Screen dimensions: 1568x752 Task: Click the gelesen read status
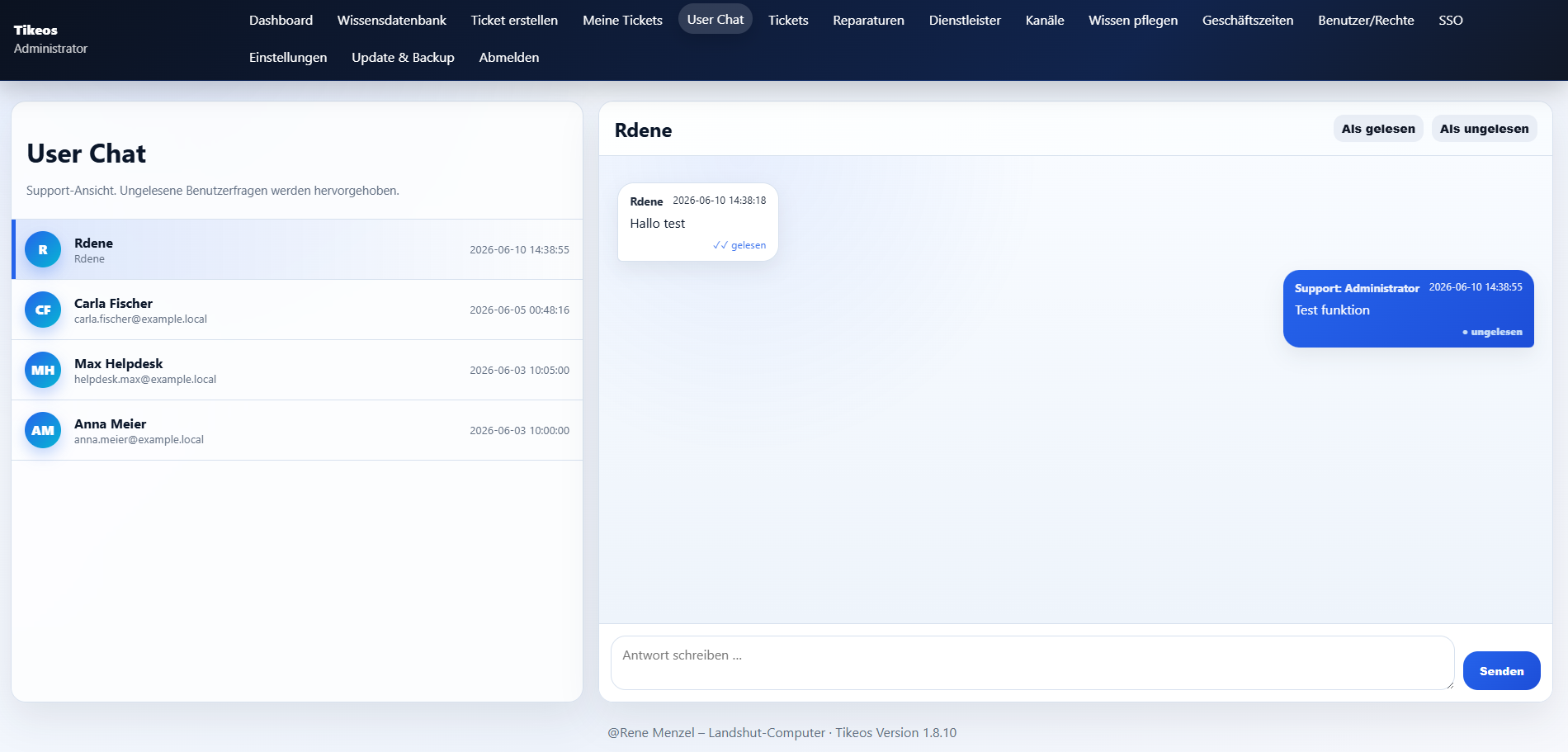click(x=739, y=245)
